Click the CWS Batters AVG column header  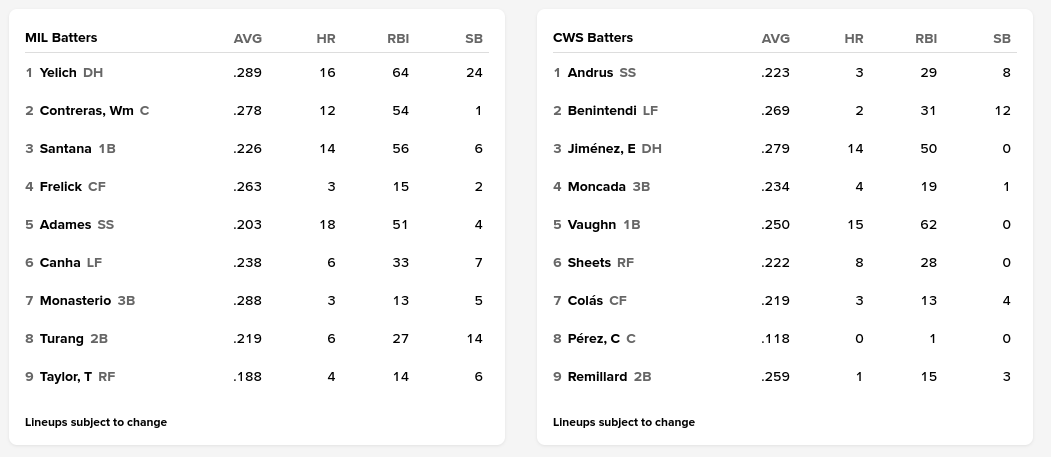775,39
